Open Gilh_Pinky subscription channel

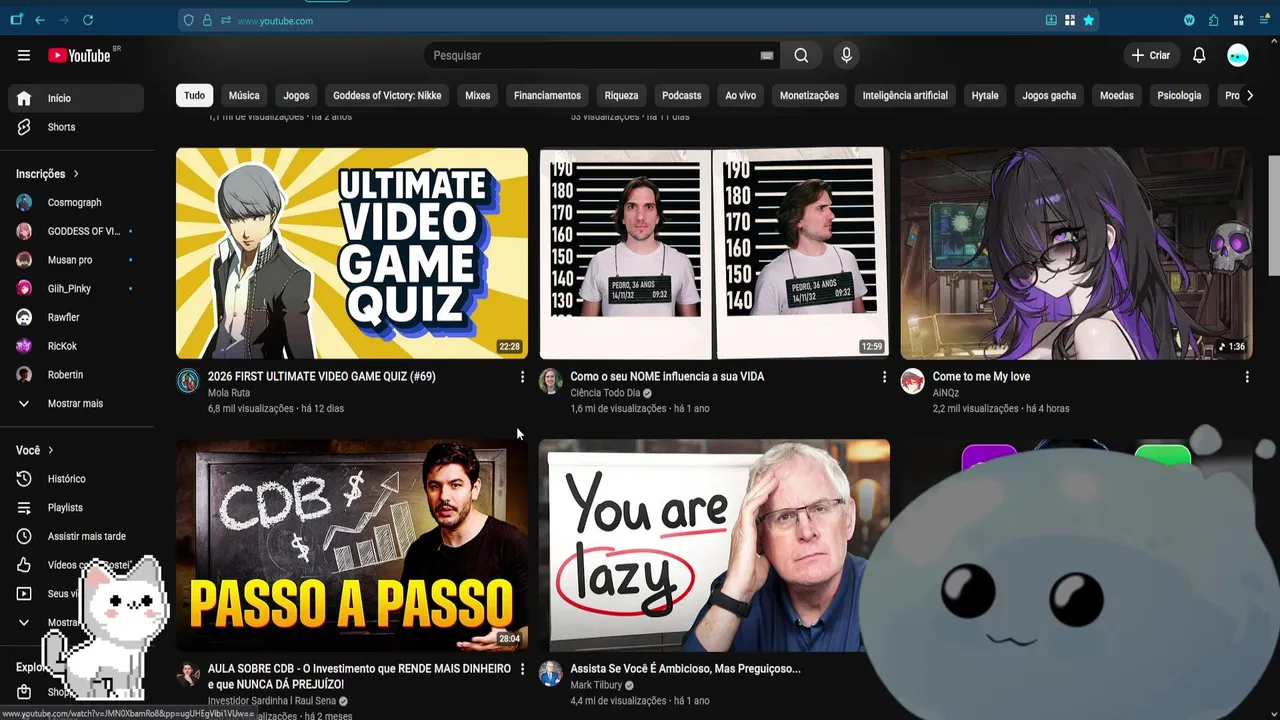(x=76, y=289)
